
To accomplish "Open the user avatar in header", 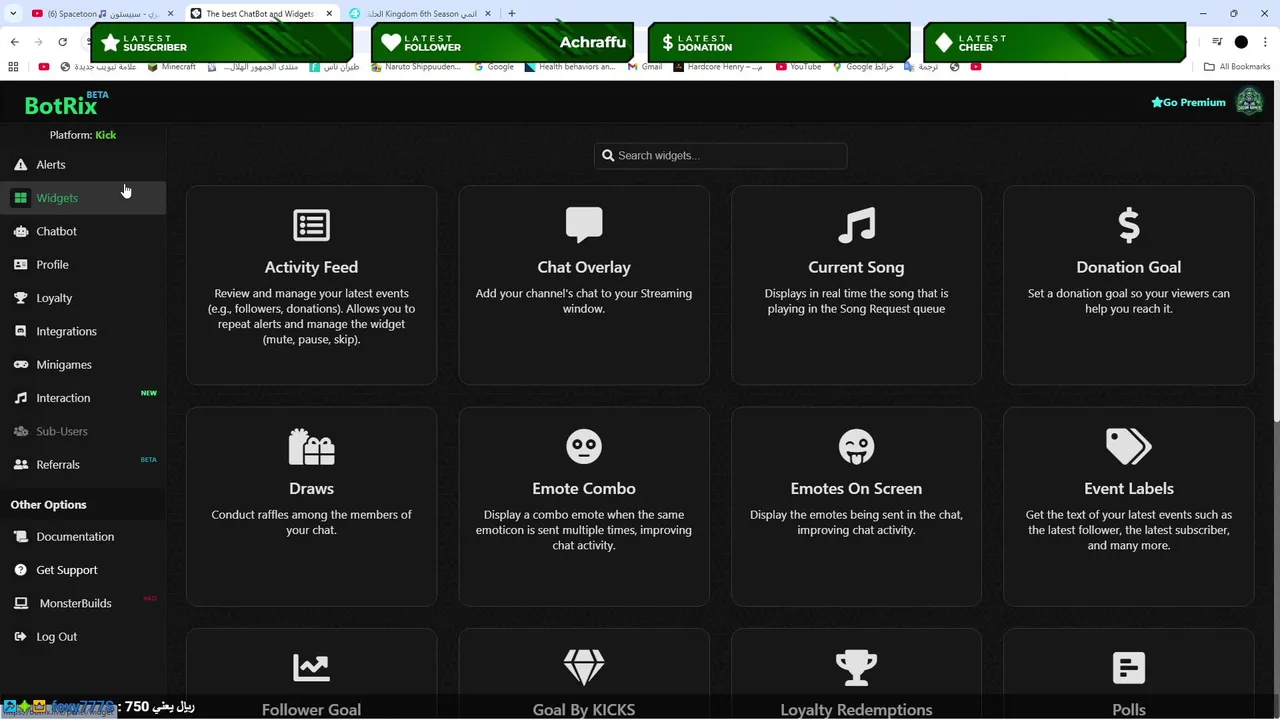I will (x=1249, y=101).
